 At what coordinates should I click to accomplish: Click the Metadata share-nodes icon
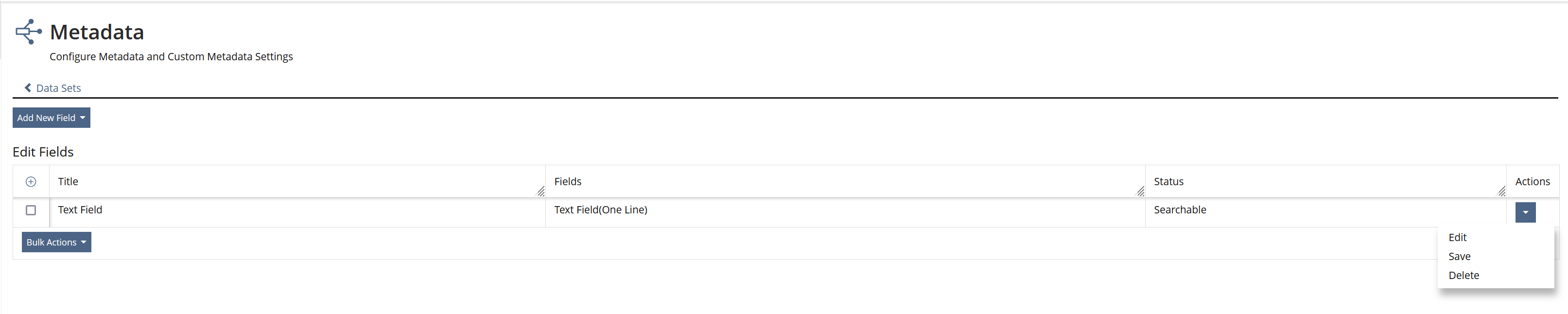pos(29,32)
